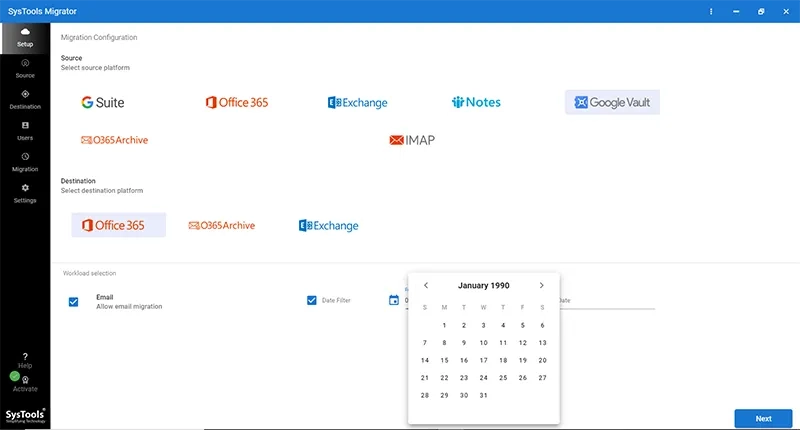The image size is (800, 430).
Task: Select day 3 in the calendar
Action: pos(483,325)
